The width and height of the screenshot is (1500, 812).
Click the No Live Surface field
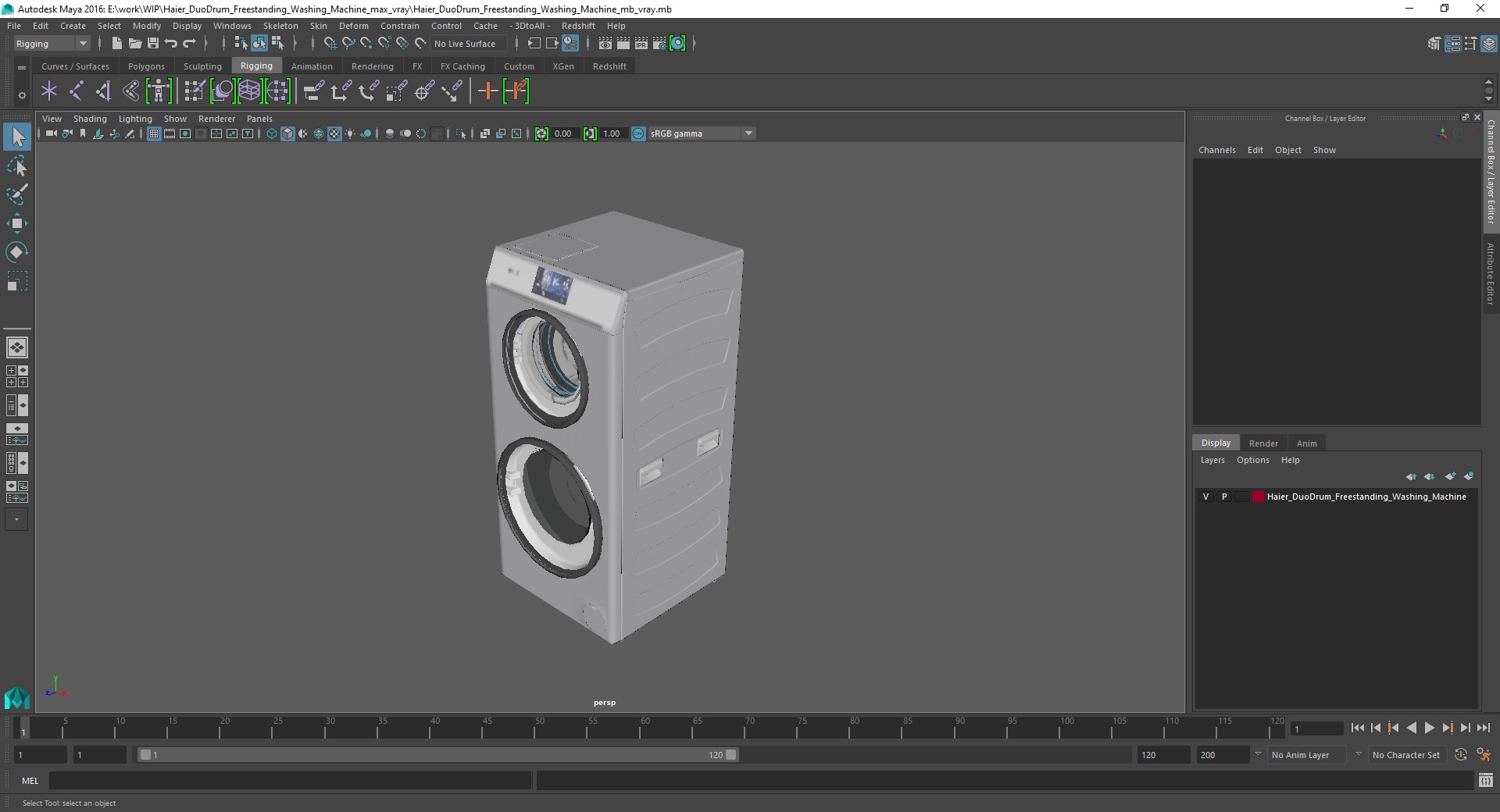469,44
